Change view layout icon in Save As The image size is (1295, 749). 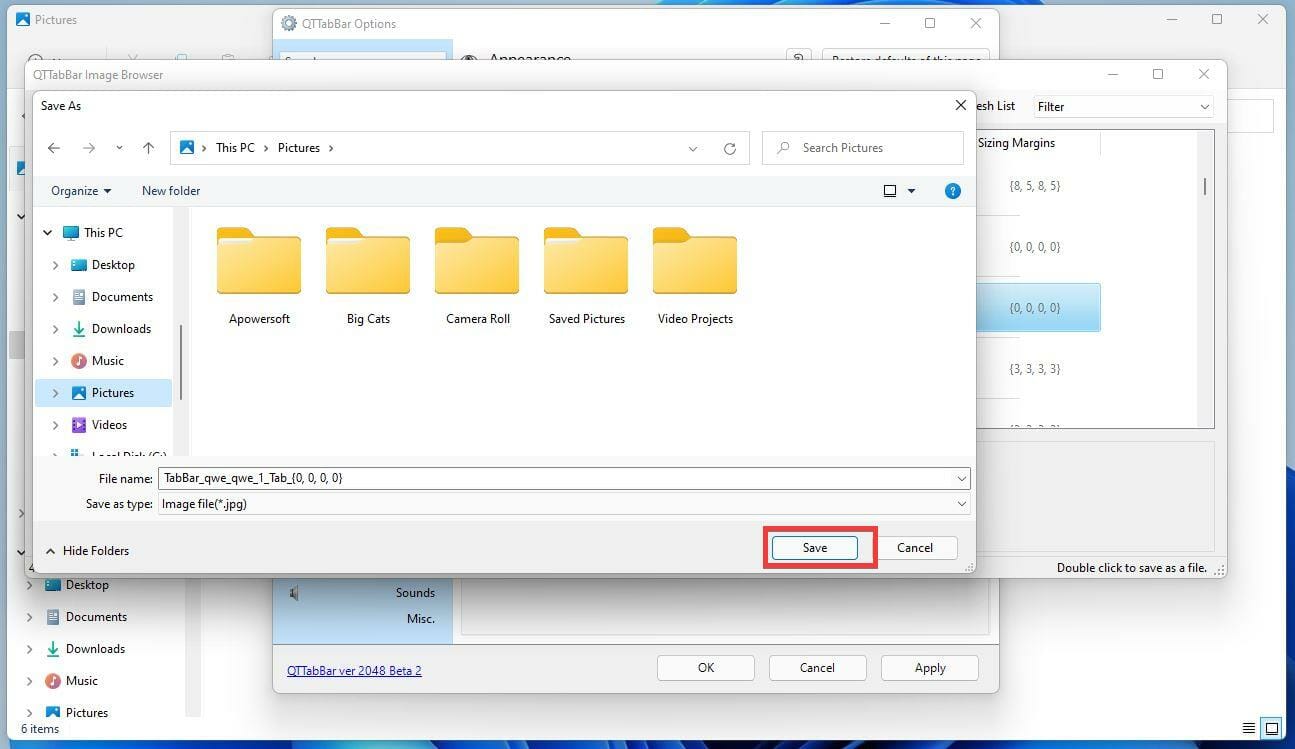click(890, 191)
